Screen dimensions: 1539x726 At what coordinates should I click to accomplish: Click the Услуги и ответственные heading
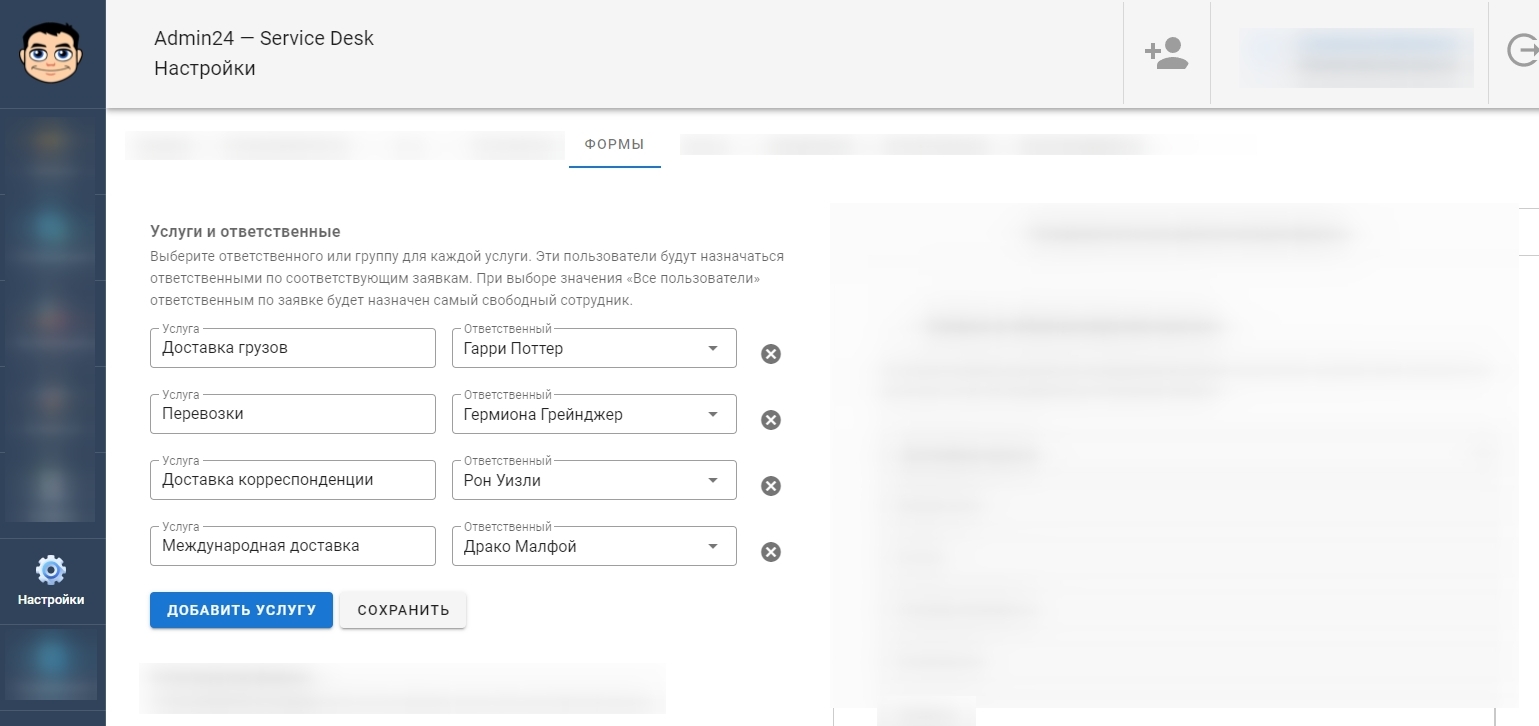point(245,232)
